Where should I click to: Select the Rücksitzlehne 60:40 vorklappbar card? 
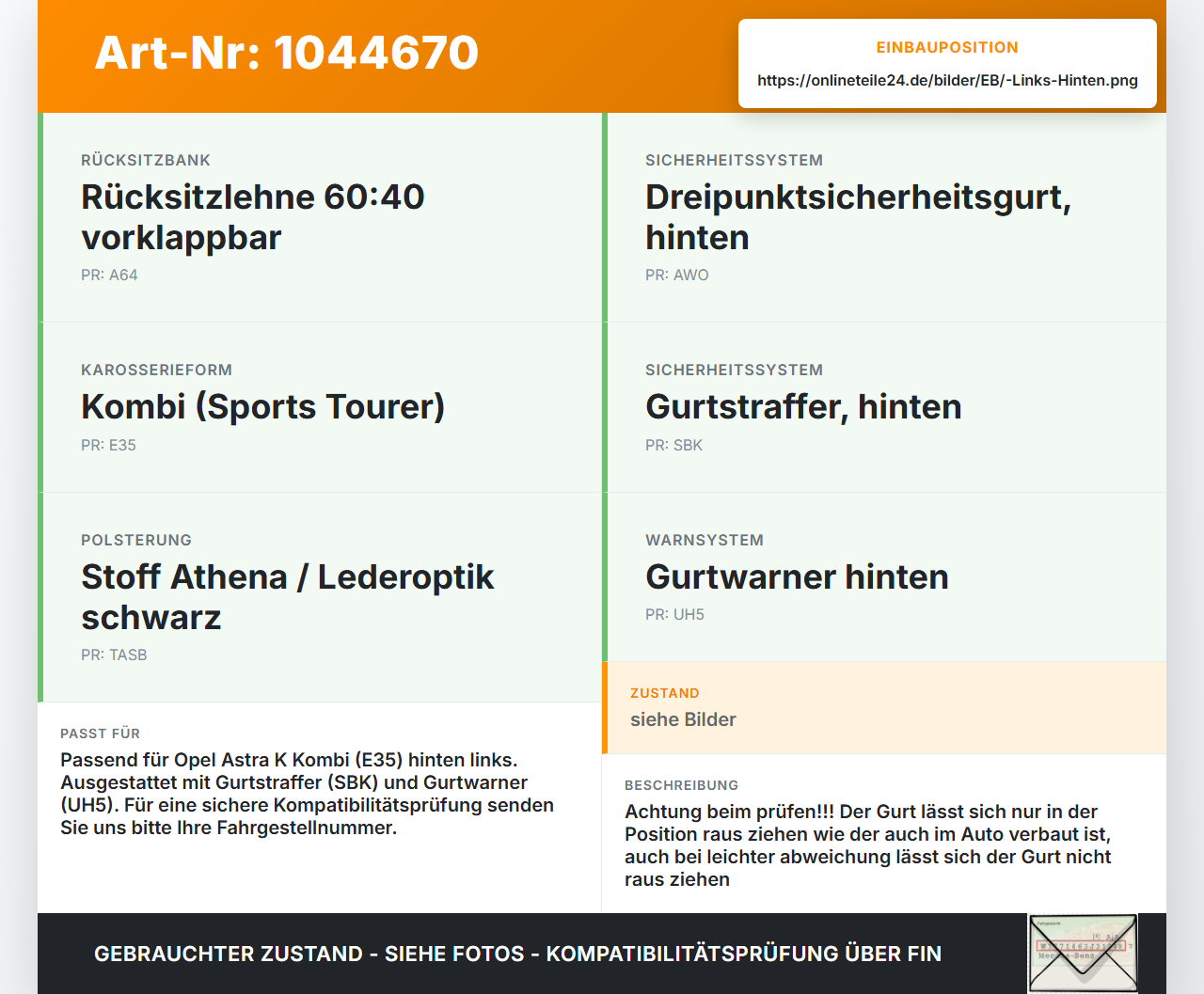click(x=320, y=217)
